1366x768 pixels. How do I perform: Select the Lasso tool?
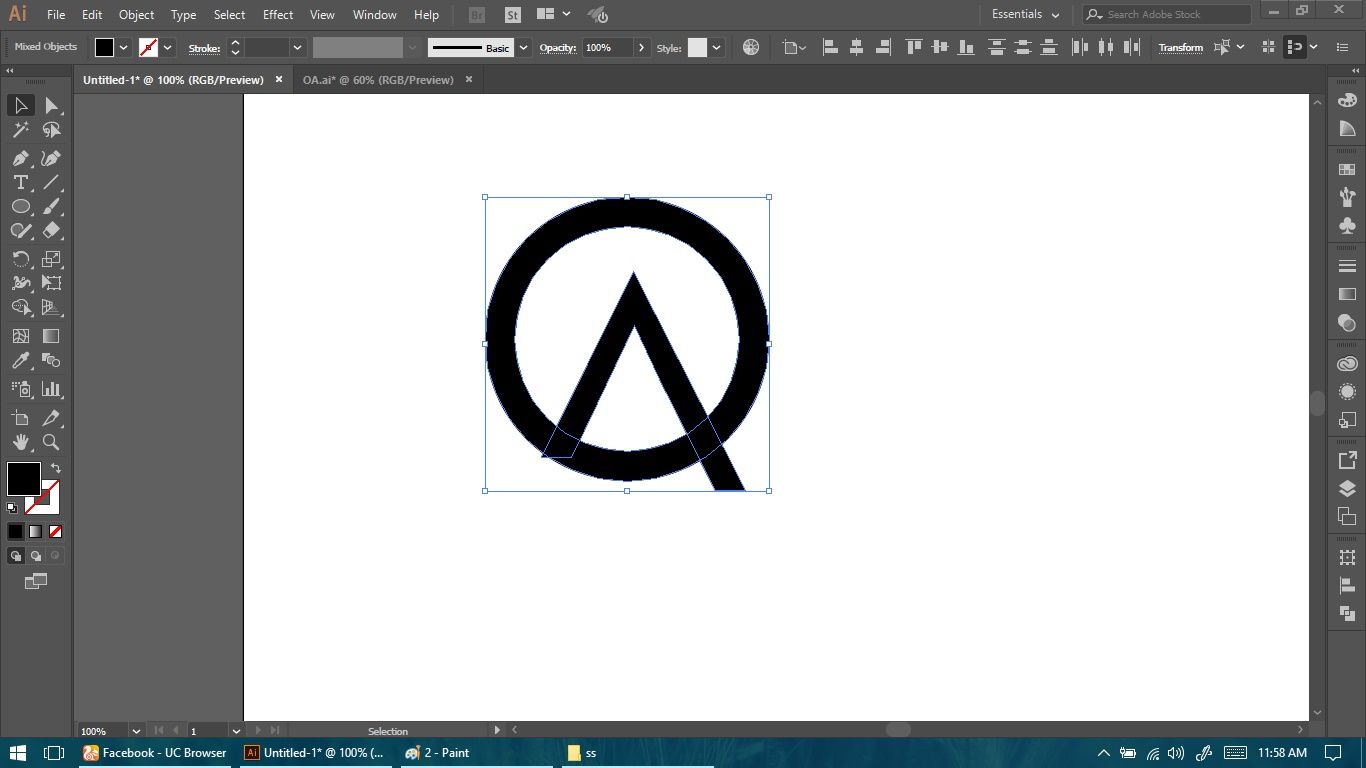(51, 130)
